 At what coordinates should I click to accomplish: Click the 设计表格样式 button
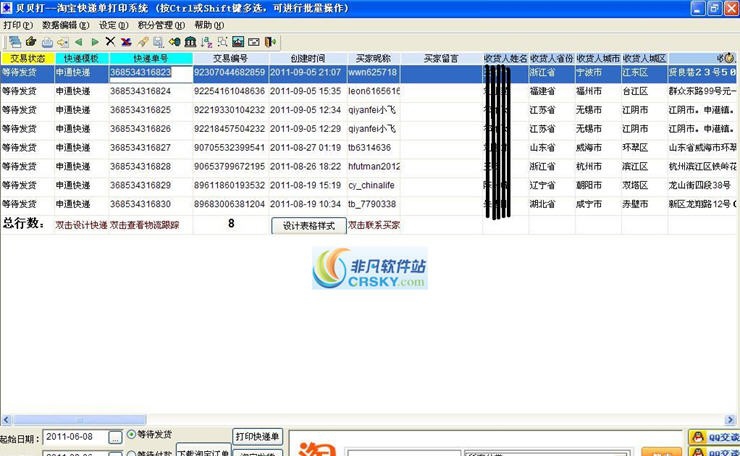click(x=309, y=226)
